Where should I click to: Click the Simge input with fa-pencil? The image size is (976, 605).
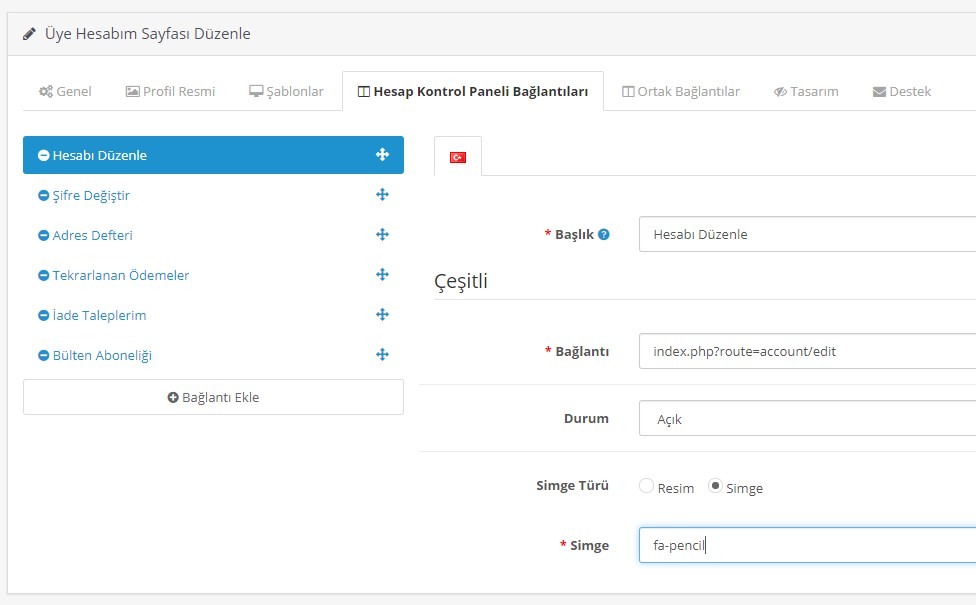tap(807, 545)
